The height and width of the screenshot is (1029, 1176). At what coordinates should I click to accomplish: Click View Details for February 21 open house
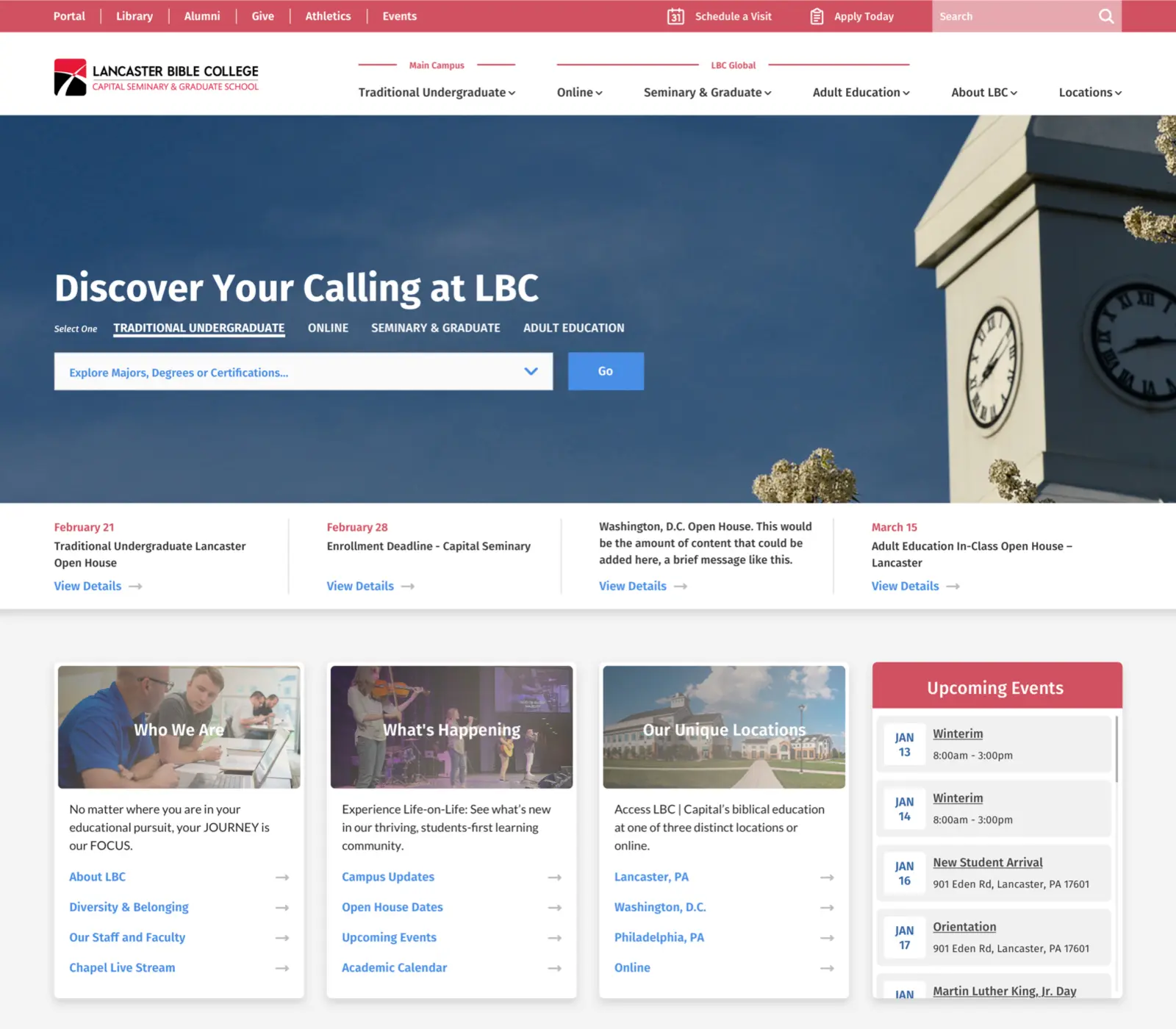87,587
